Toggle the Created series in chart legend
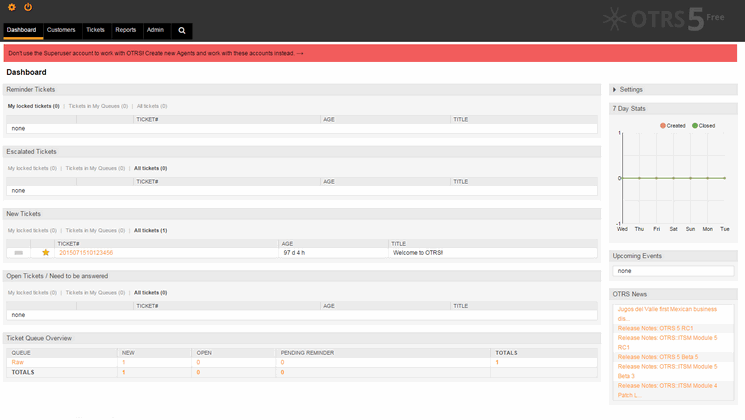Viewport: 745px width, 420px height. [673, 126]
